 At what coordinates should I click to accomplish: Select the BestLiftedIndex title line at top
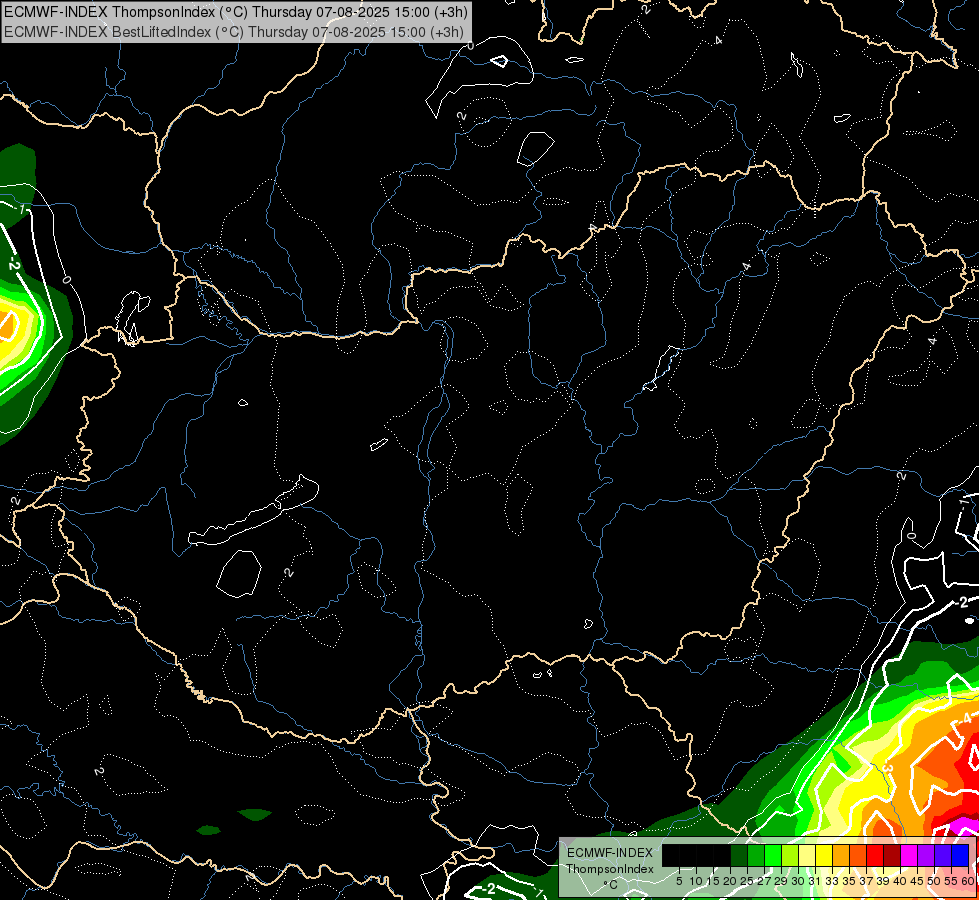coord(234,32)
